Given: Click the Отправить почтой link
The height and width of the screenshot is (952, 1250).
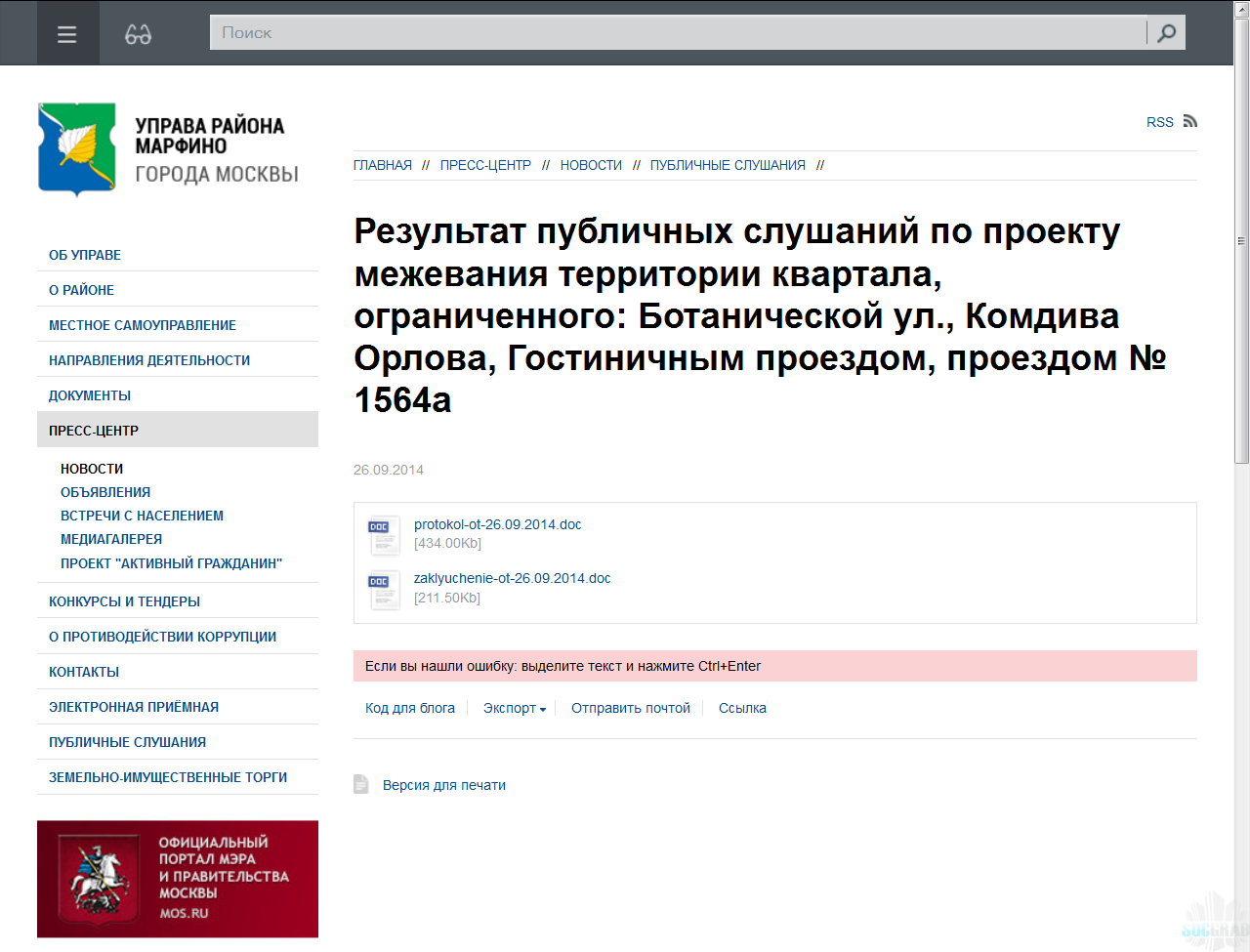Looking at the screenshot, I should point(630,708).
